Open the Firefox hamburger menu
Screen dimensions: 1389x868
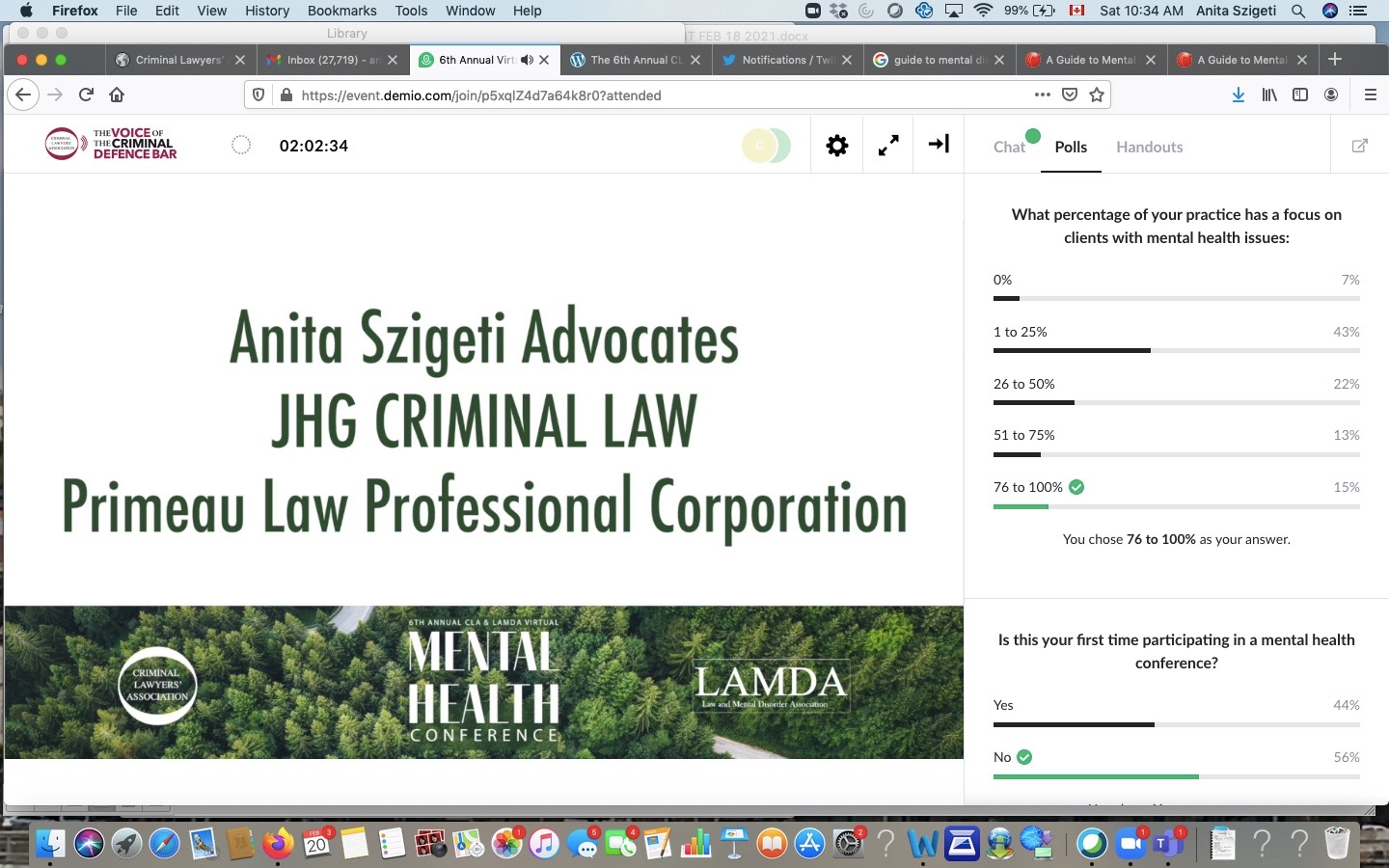[1370, 95]
